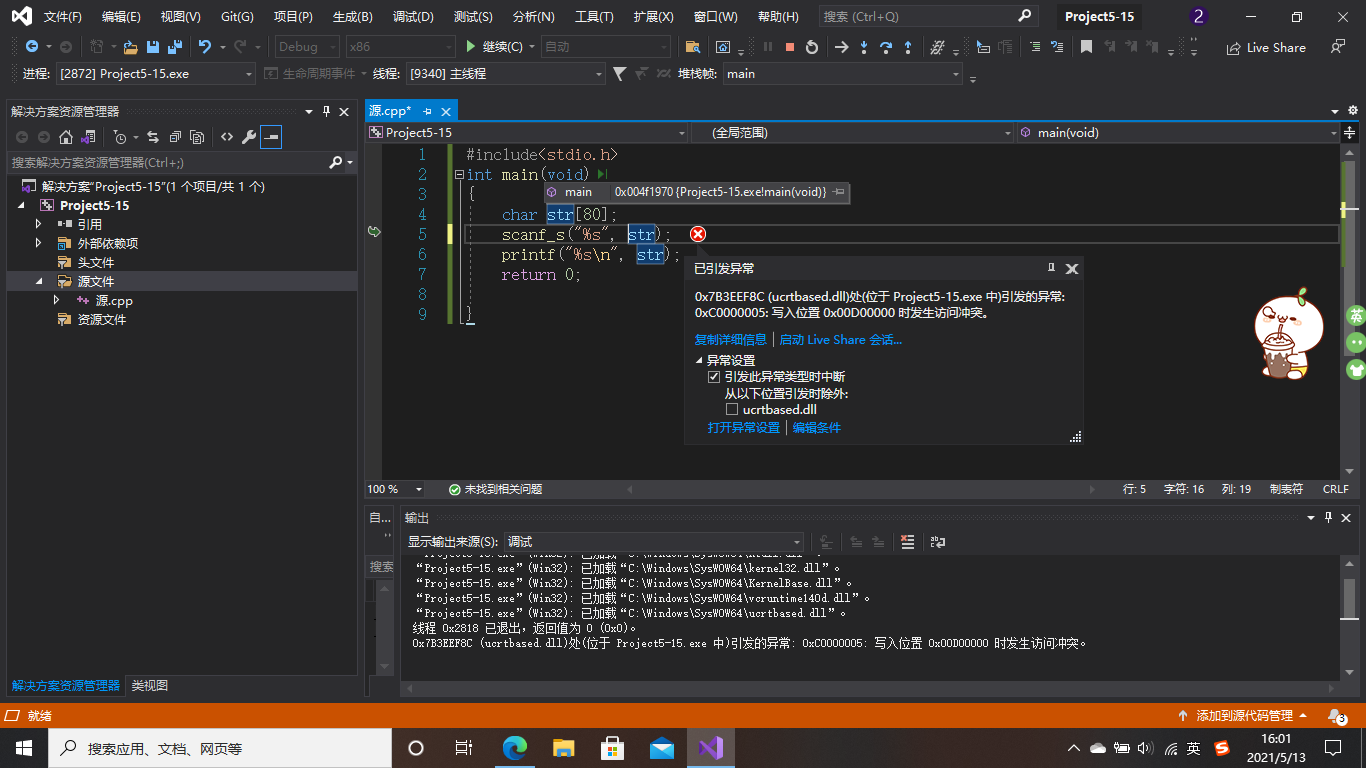Open the thread dropdown showing [9340] main thread
The width and height of the screenshot is (1366, 768).
(505, 74)
